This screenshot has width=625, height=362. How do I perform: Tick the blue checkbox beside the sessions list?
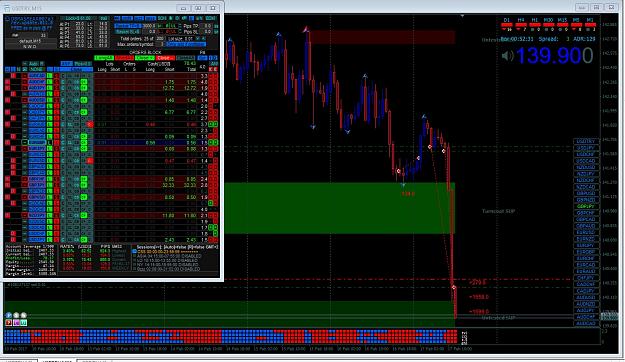[134, 252]
